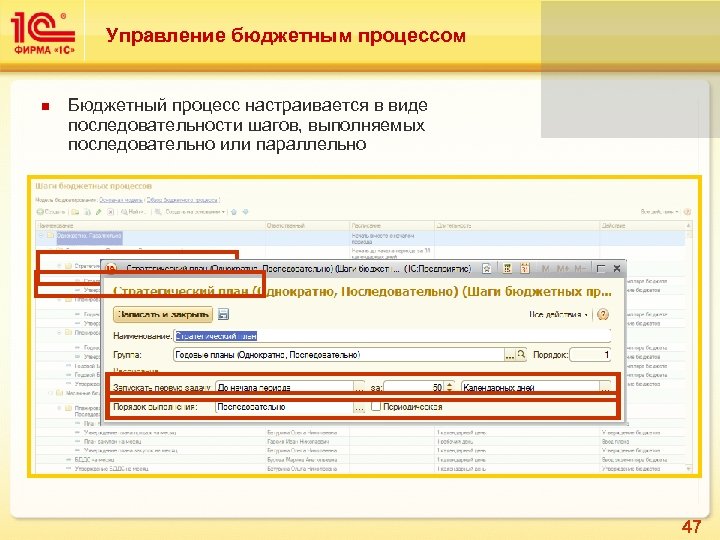Click the M+ memory button in title bar
The width and height of the screenshot is (720, 540).
562,269
